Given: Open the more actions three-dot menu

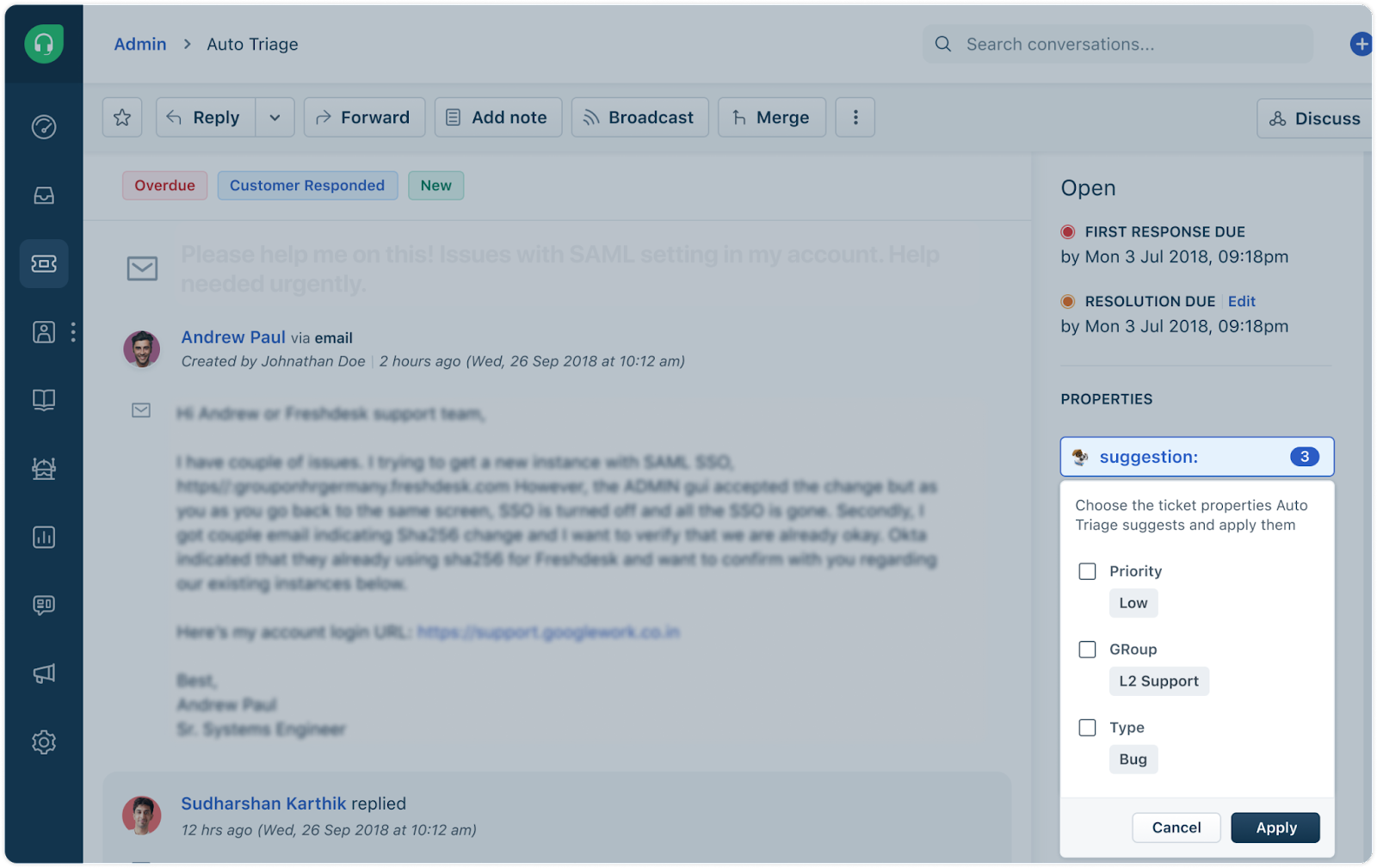Looking at the screenshot, I should [855, 118].
